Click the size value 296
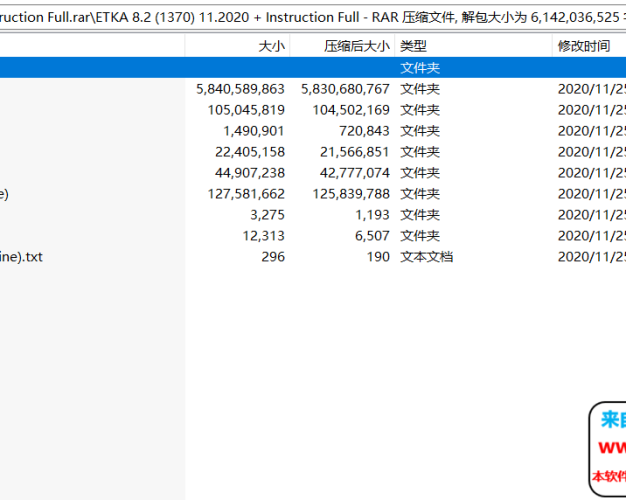626x500 pixels. pos(273,257)
